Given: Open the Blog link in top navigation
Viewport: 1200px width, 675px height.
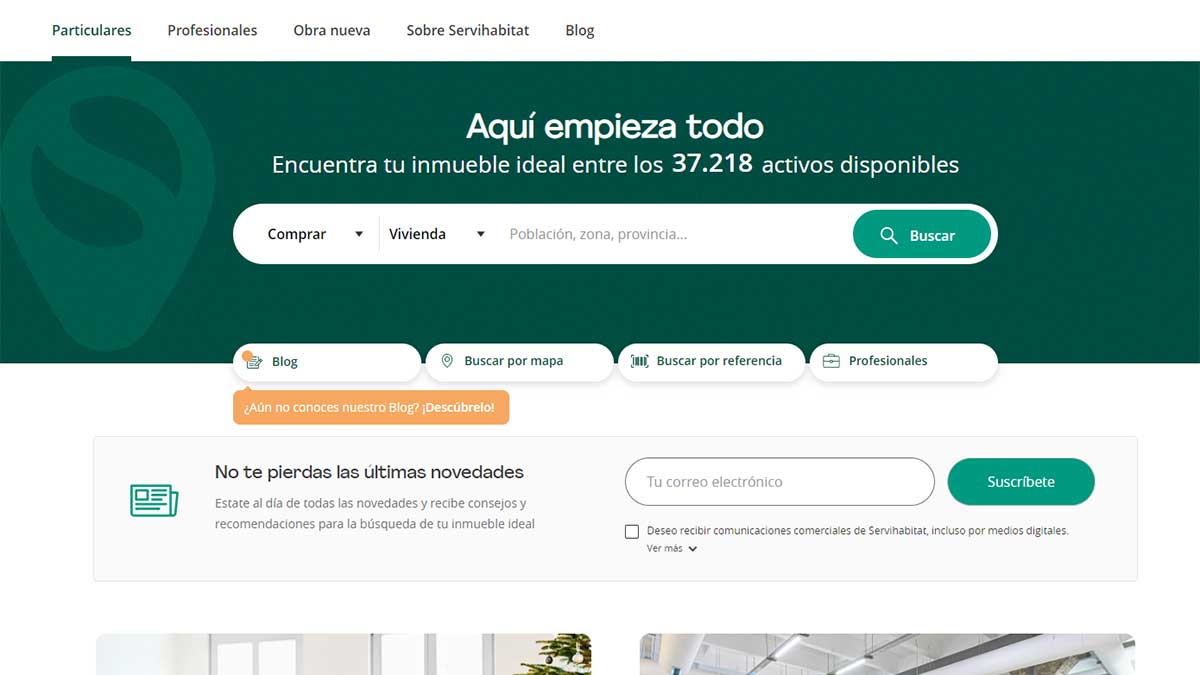Looking at the screenshot, I should 580,30.
